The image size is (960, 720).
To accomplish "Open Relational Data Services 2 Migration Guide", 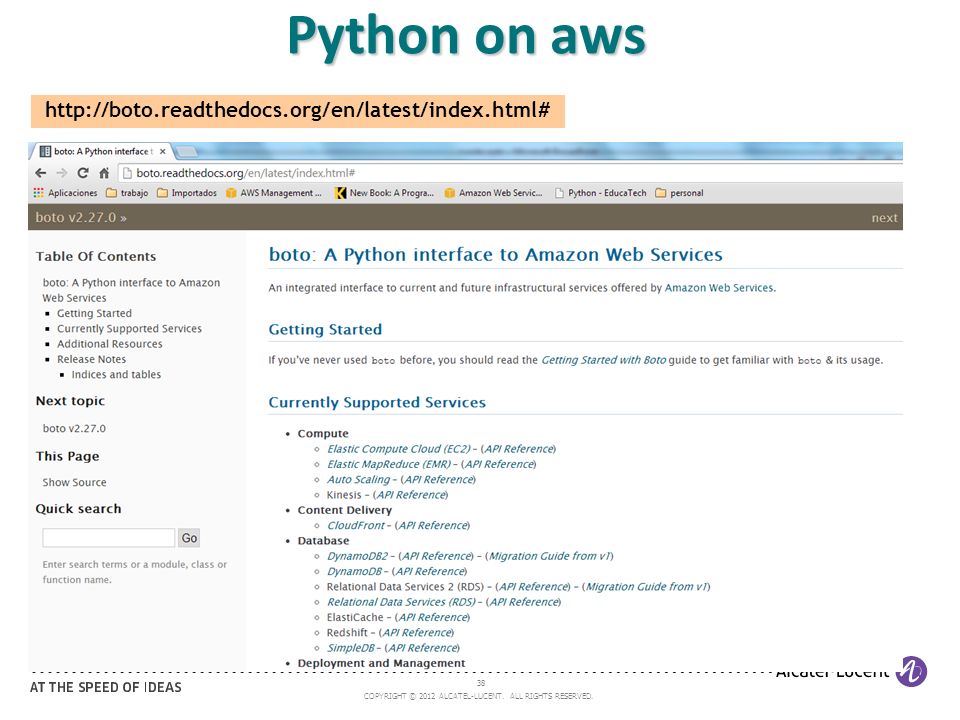I will [x=647, y=587].
